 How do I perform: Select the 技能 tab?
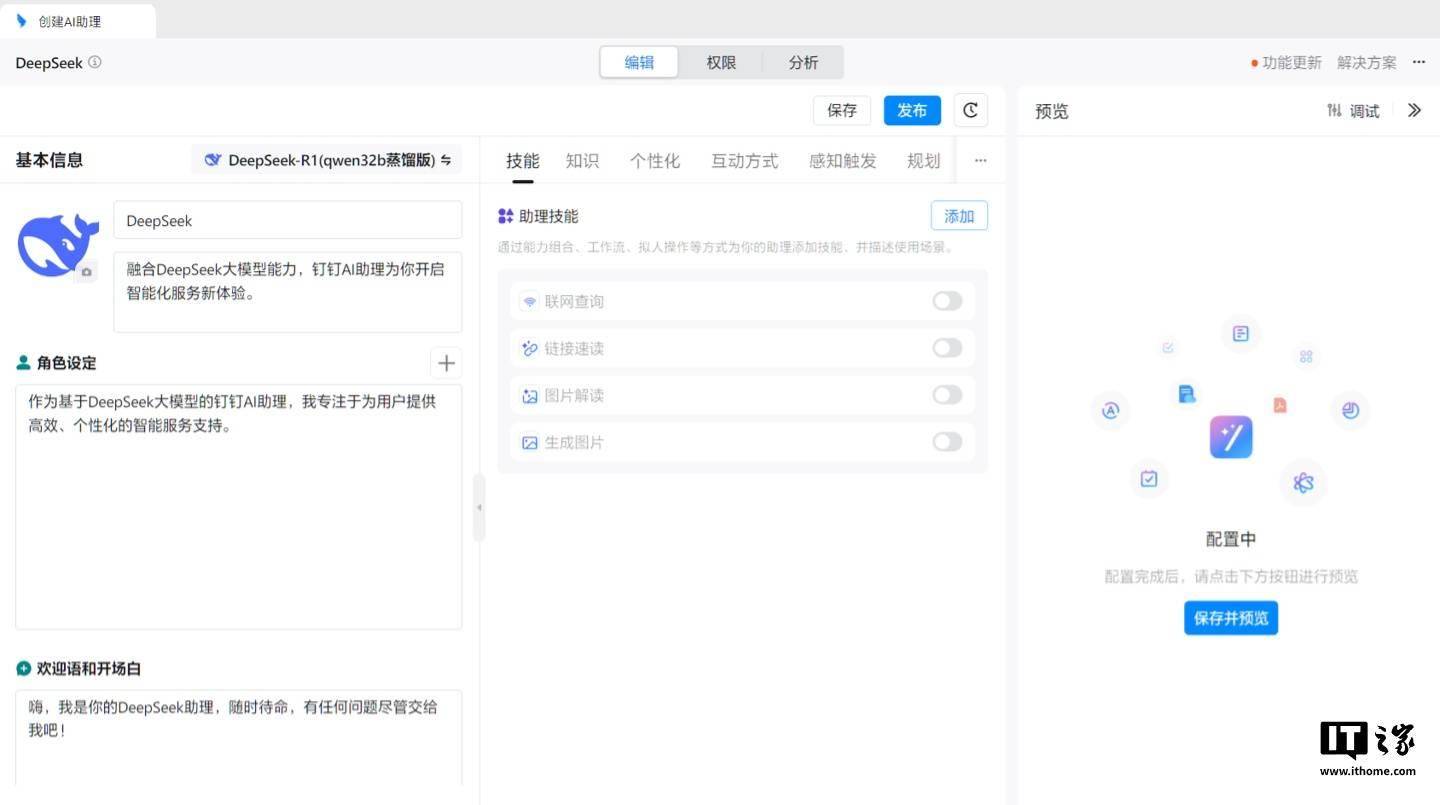click(523, 161)
